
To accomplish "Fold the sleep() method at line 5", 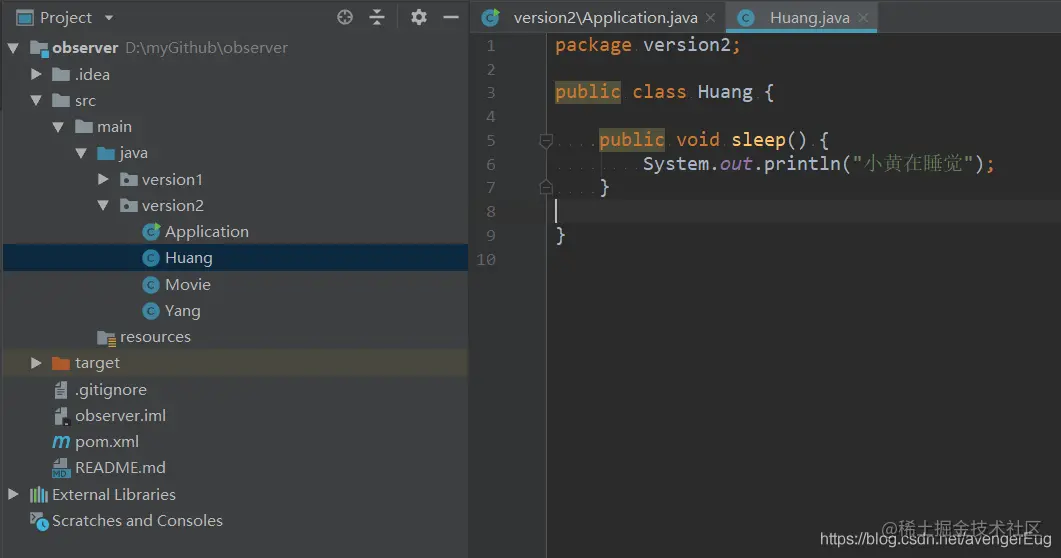I will pyautogui.click(x=546, y=141).
